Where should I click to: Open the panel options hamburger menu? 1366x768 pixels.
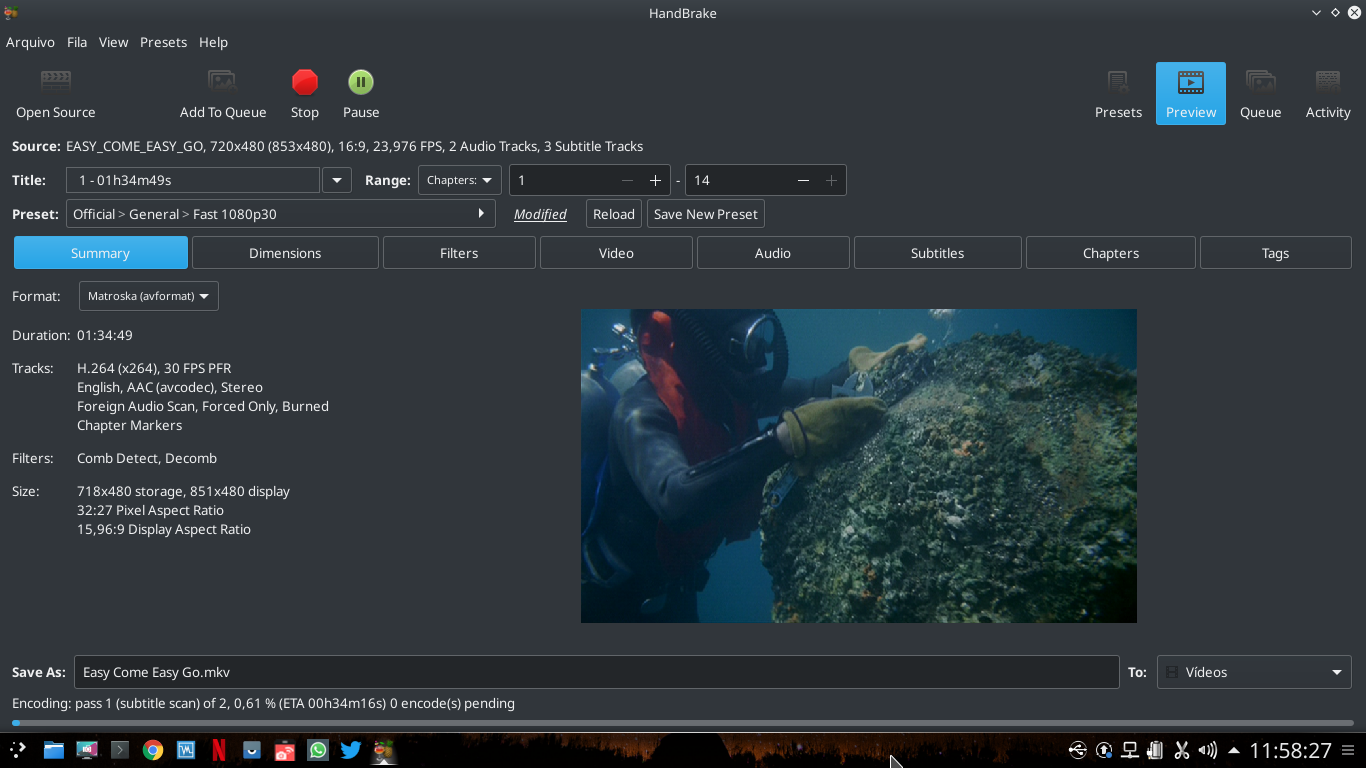(x=1348, y=750)
